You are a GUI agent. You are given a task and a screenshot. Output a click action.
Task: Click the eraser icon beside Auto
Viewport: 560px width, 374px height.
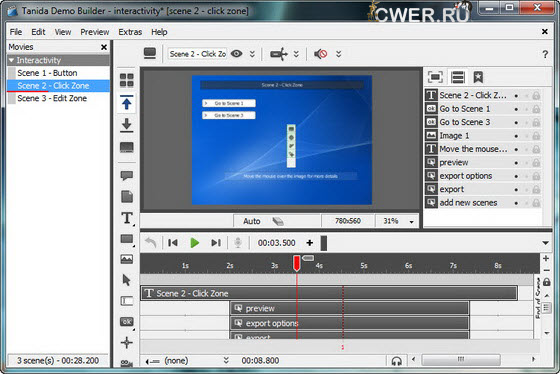278,221
